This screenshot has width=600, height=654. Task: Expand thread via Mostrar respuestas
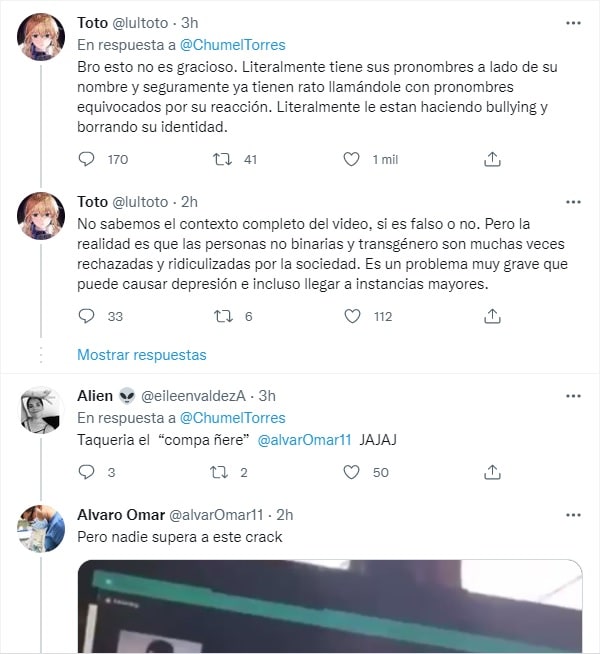click(142, 355)
